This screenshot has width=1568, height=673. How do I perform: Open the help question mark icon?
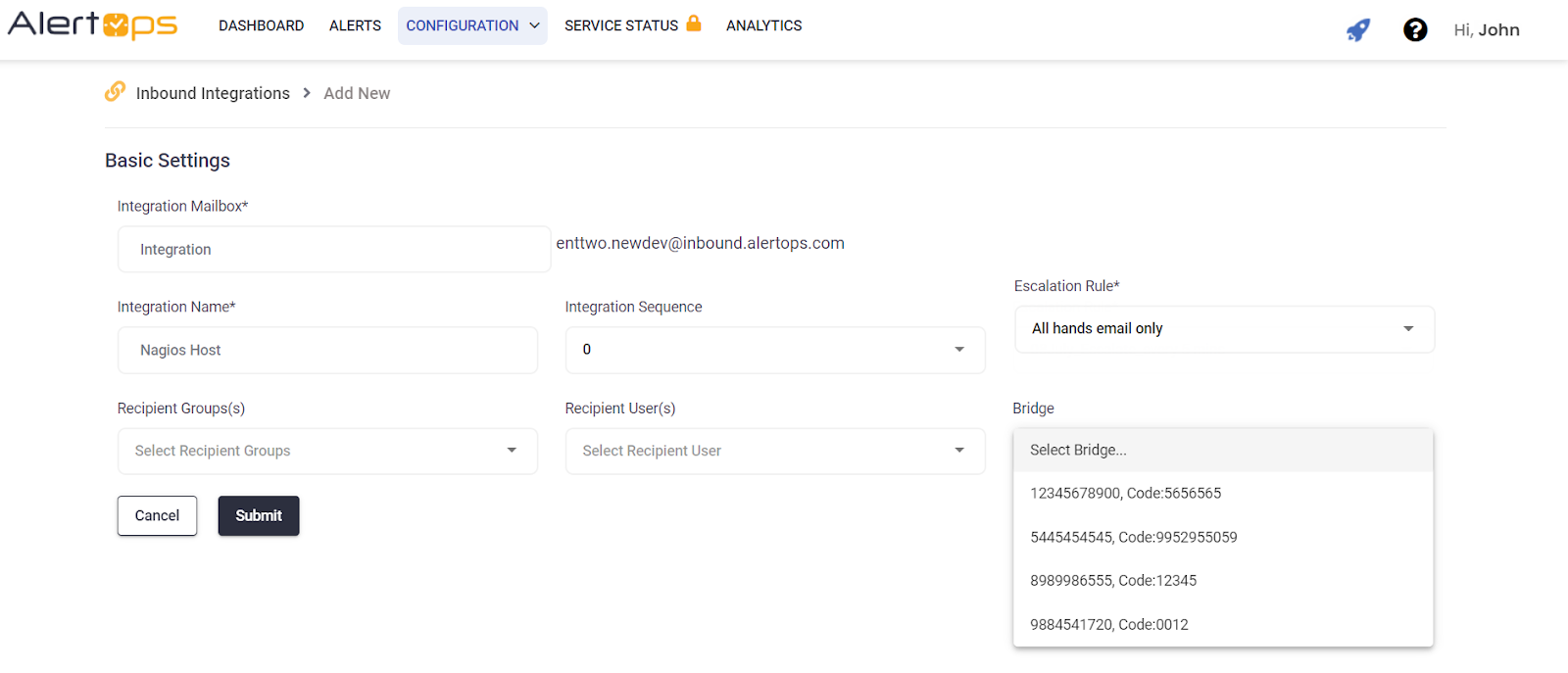[1415, 30]
